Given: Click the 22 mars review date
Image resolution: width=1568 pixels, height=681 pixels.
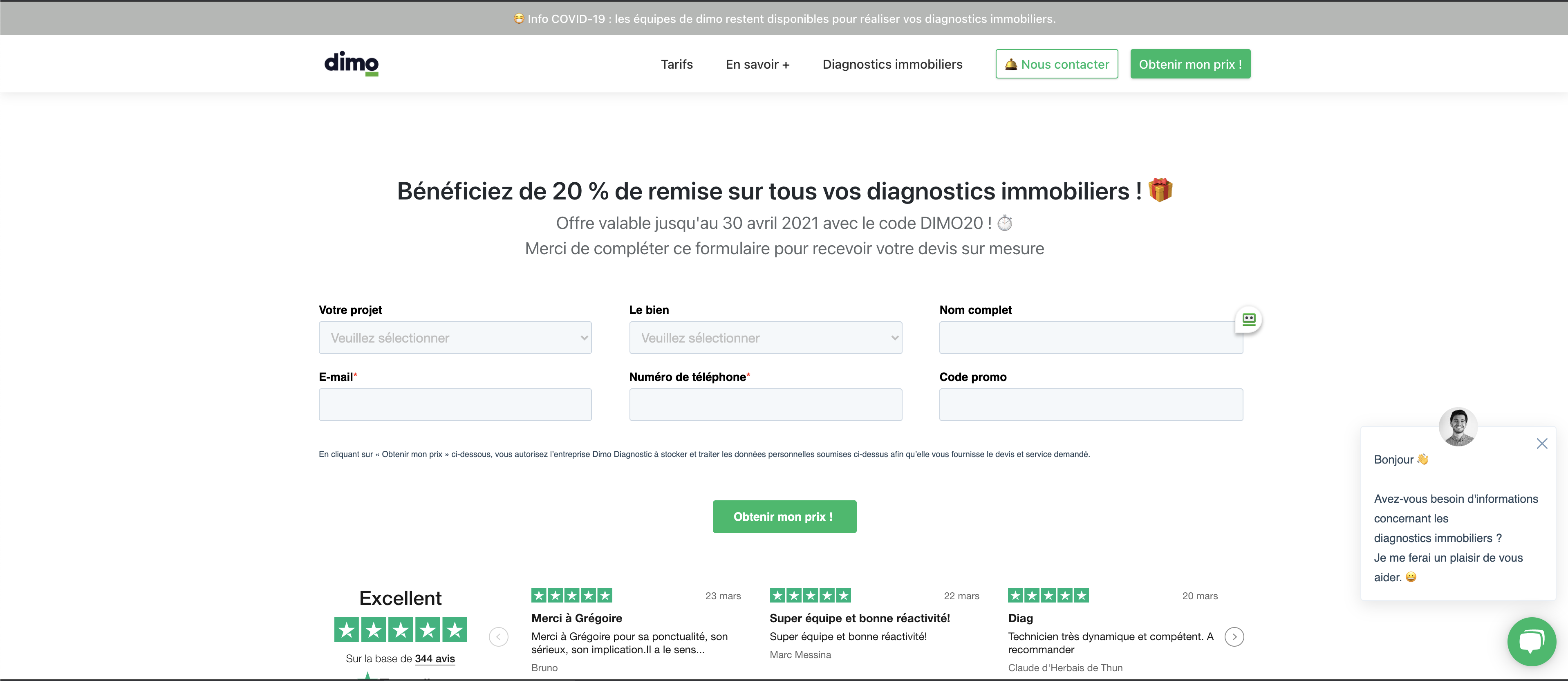Looking at the screenshot, I should click(x=961, y=596).
